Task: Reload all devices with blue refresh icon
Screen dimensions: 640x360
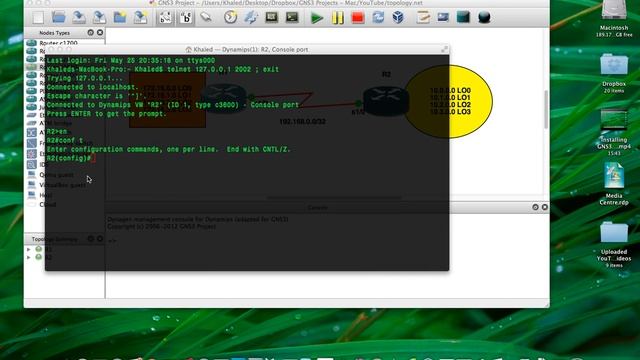Action: coord(378,18)
